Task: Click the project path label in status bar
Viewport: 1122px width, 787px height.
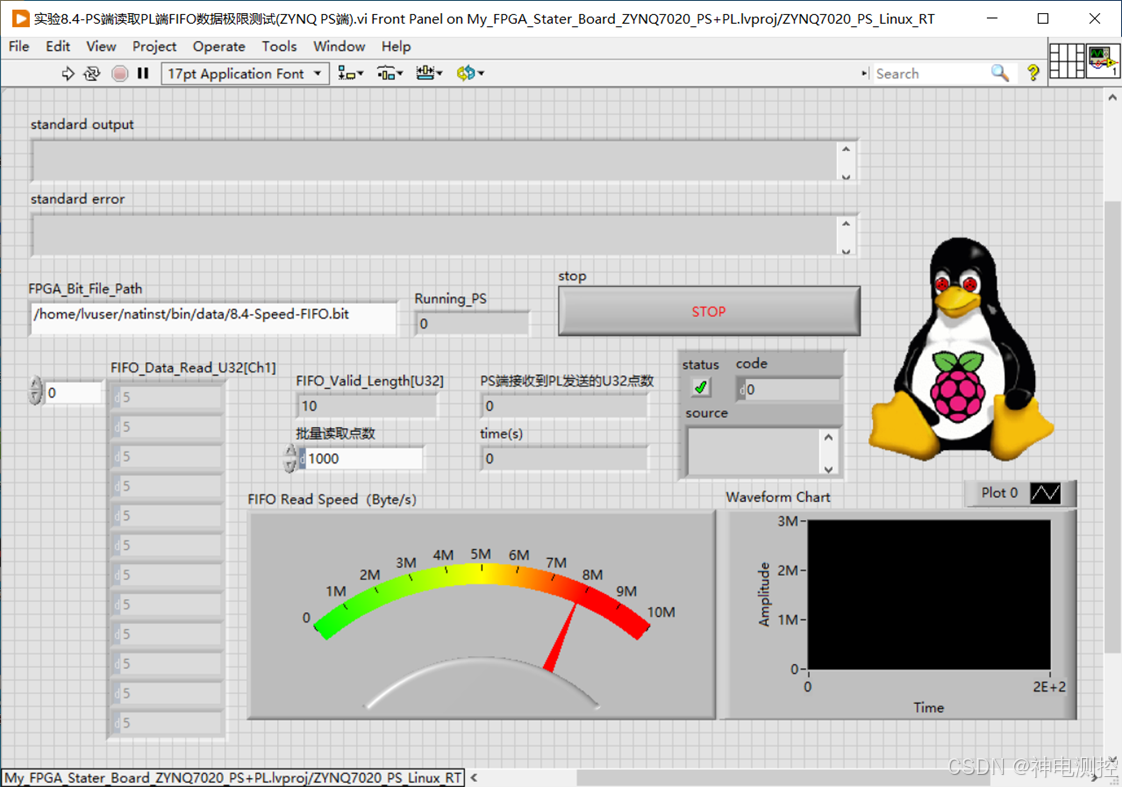Action: 233,778
